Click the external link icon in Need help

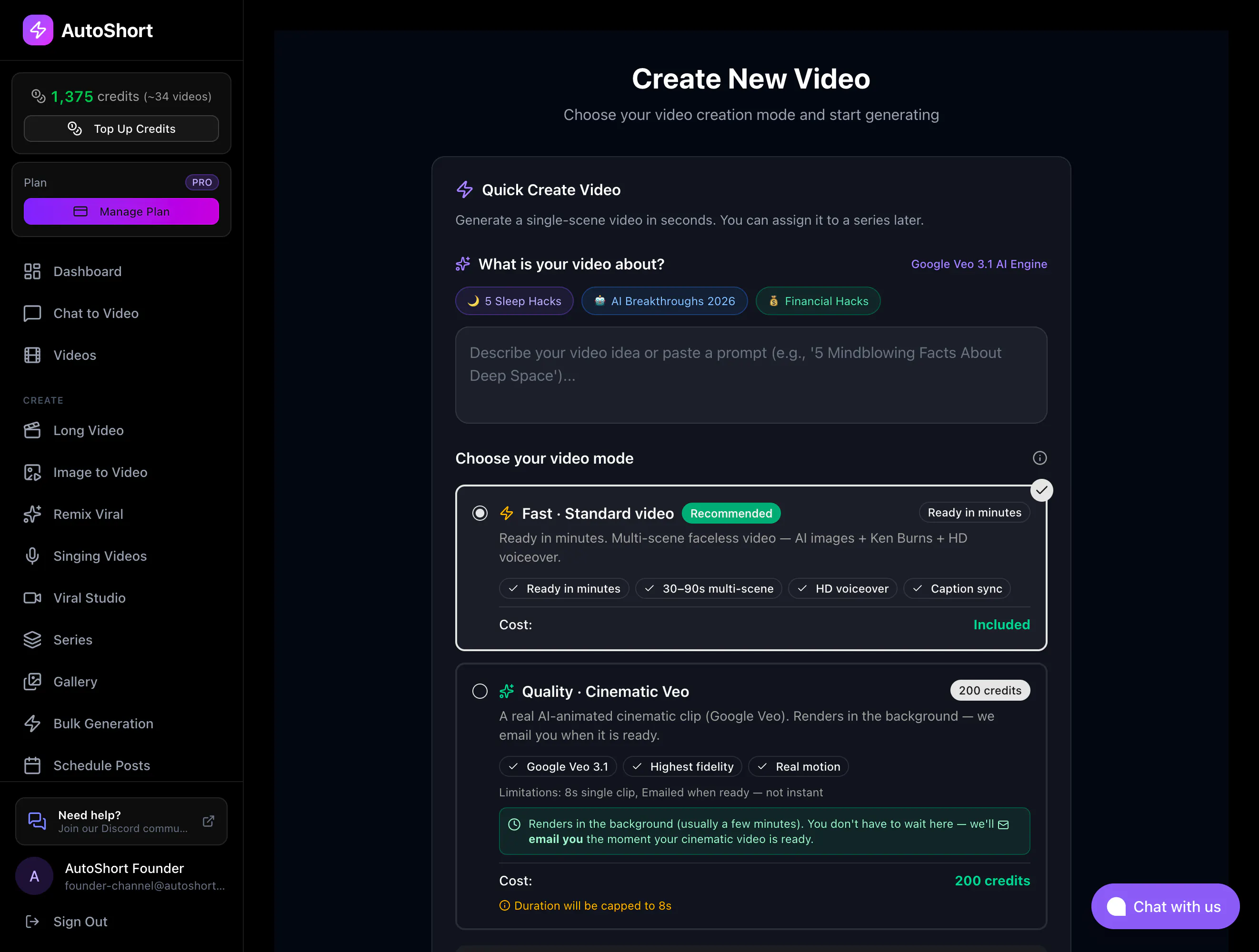click(x=208, y=821)
